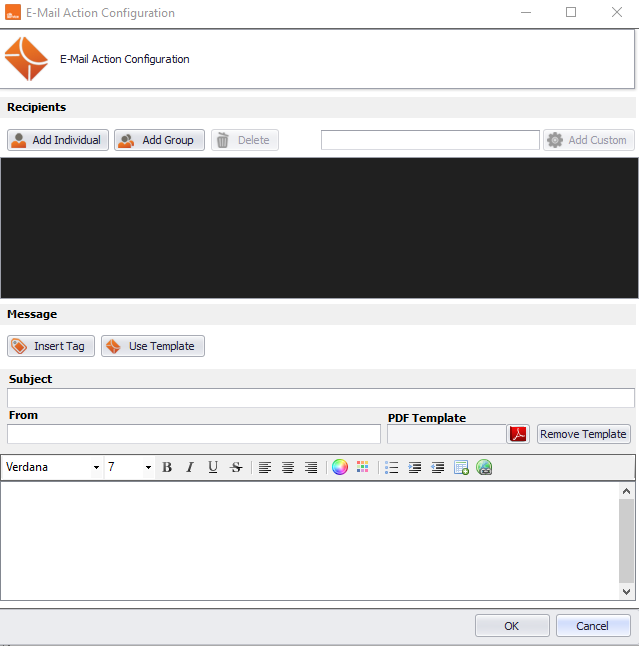
Task: Toggle bold formatting in message editor
Action: tap(167, 467)
